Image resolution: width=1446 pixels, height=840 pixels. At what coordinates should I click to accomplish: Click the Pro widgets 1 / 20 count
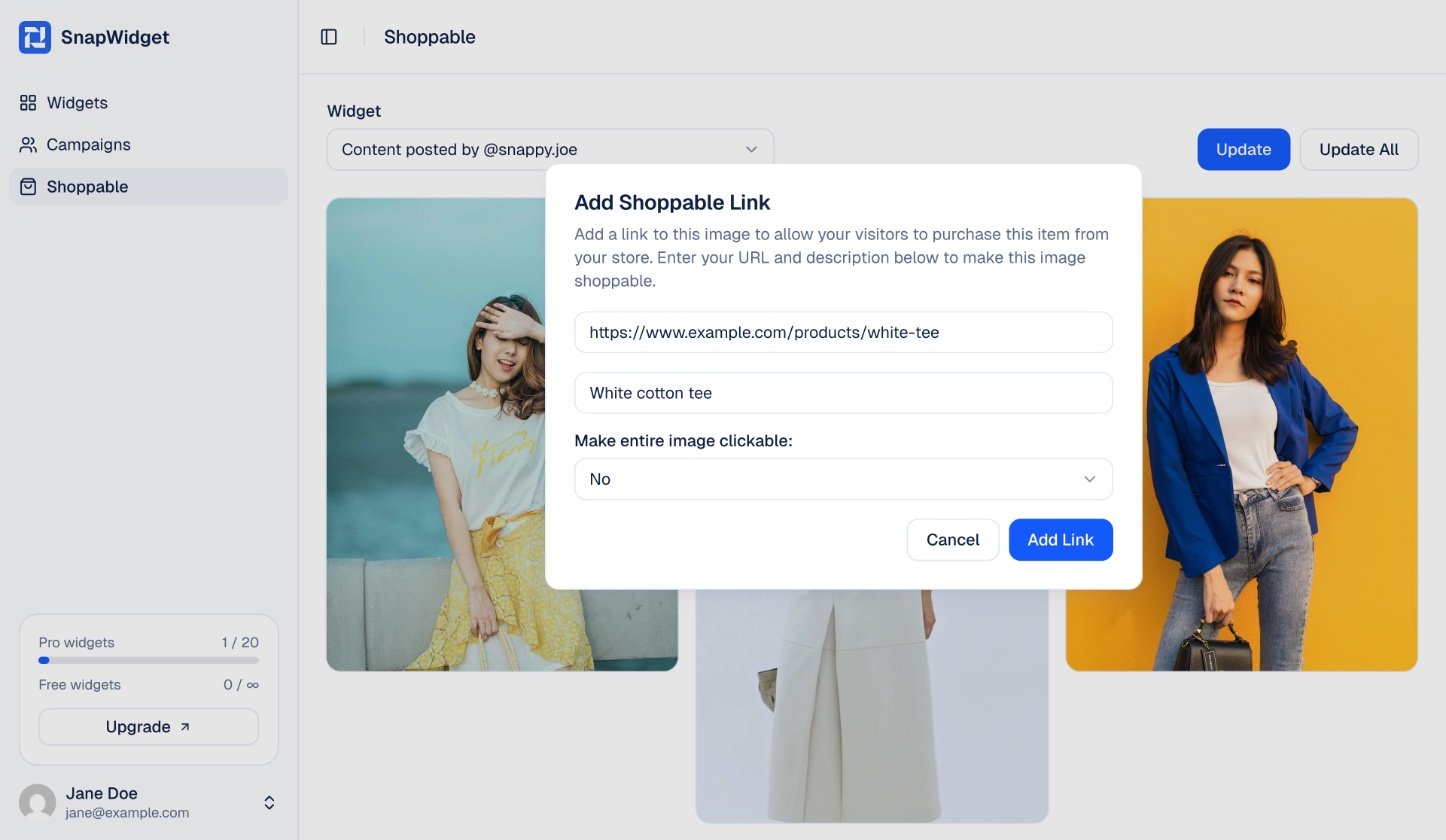coord(240,642)
